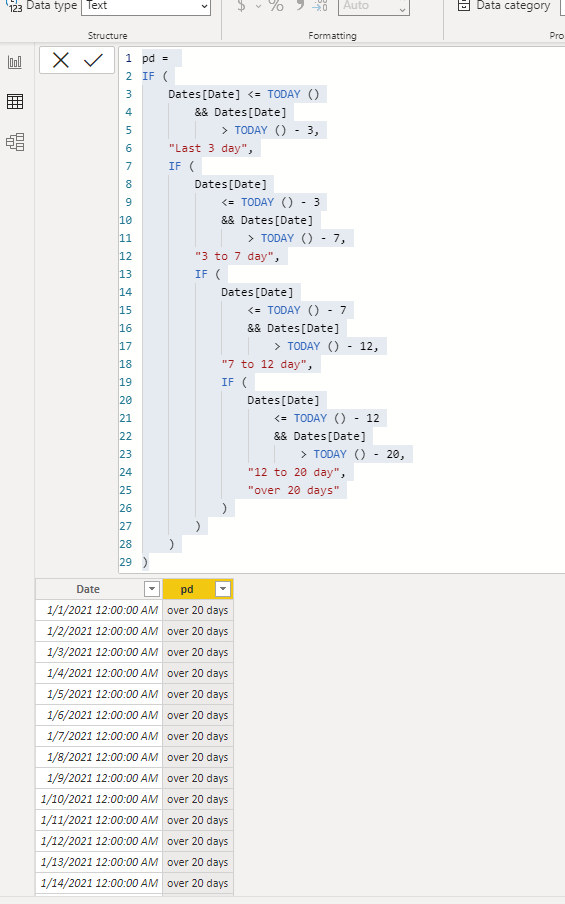565x904 pixels.
Task: Open the Date column filter dropdown
Action: 152,589
